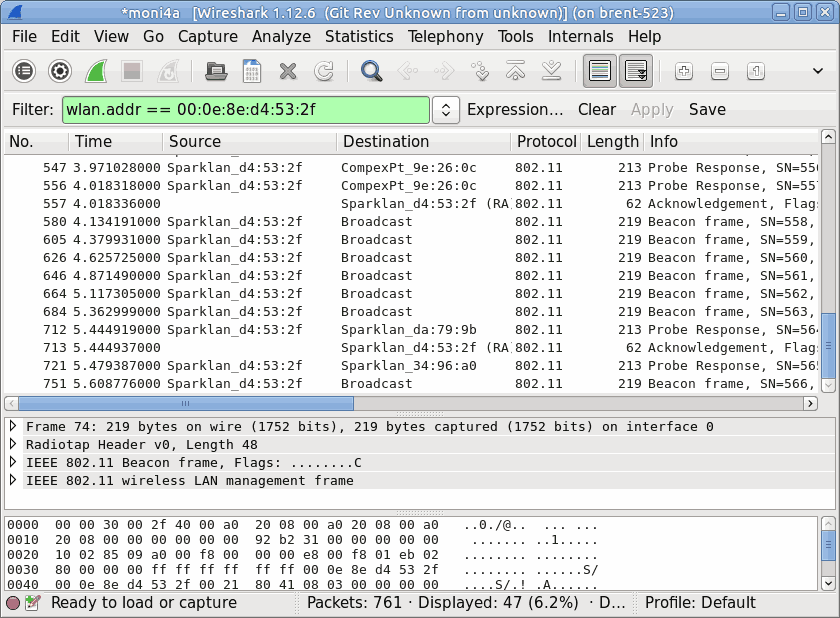
Task: Sort by the Info column header
Action: 731,141
